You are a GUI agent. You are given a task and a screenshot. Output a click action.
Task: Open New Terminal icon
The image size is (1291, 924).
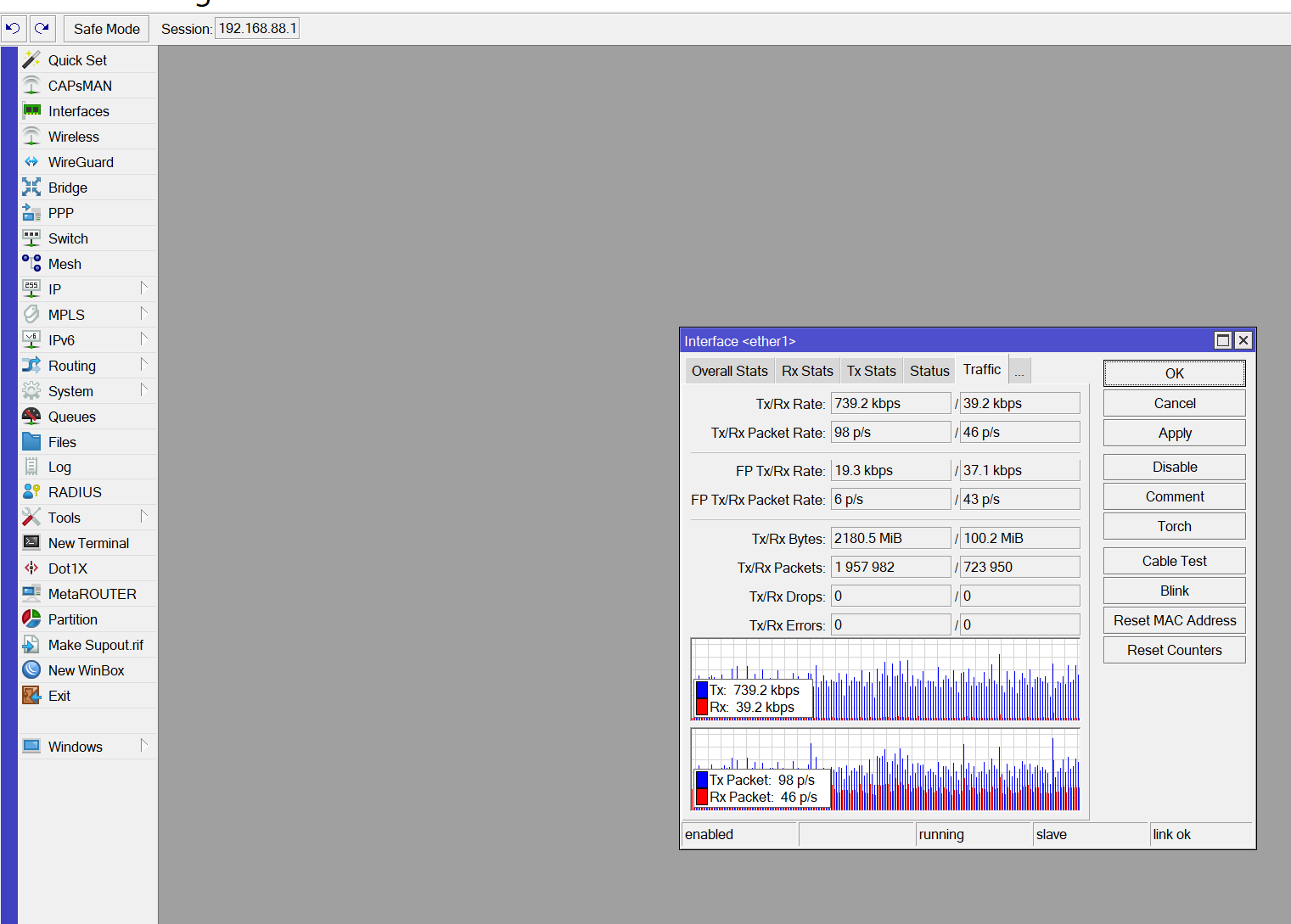click(x=31, y=543)
